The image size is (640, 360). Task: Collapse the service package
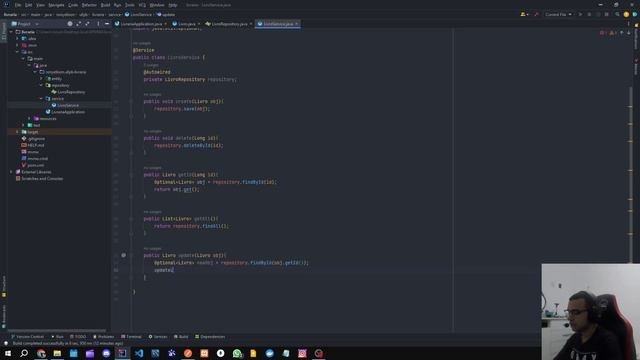(x=41, y=98)
